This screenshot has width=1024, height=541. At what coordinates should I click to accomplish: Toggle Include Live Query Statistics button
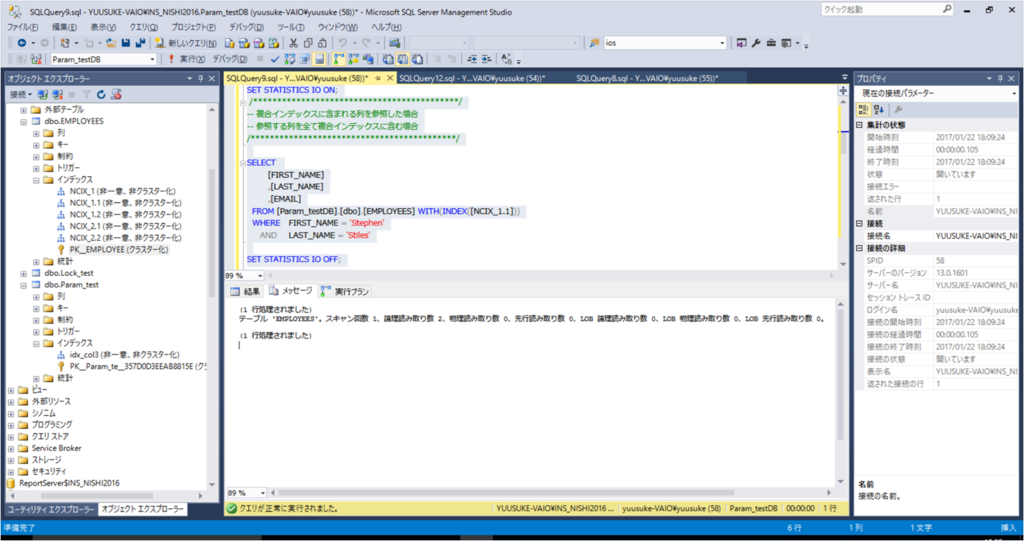click(353, 59)
